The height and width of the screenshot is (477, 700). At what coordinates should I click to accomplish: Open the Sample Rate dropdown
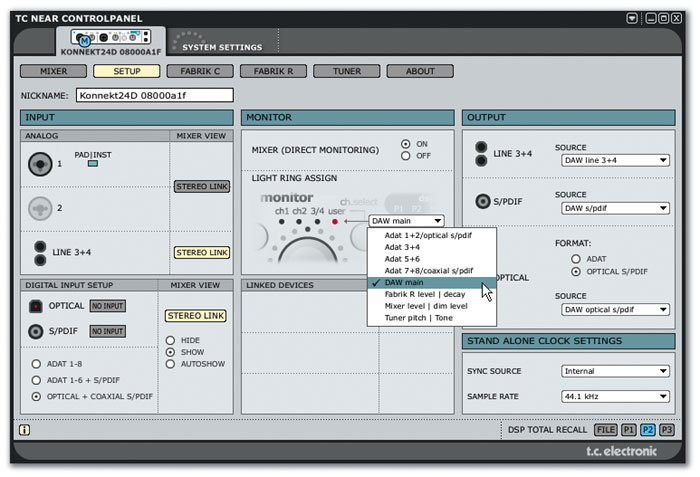(x=615, y=396)
